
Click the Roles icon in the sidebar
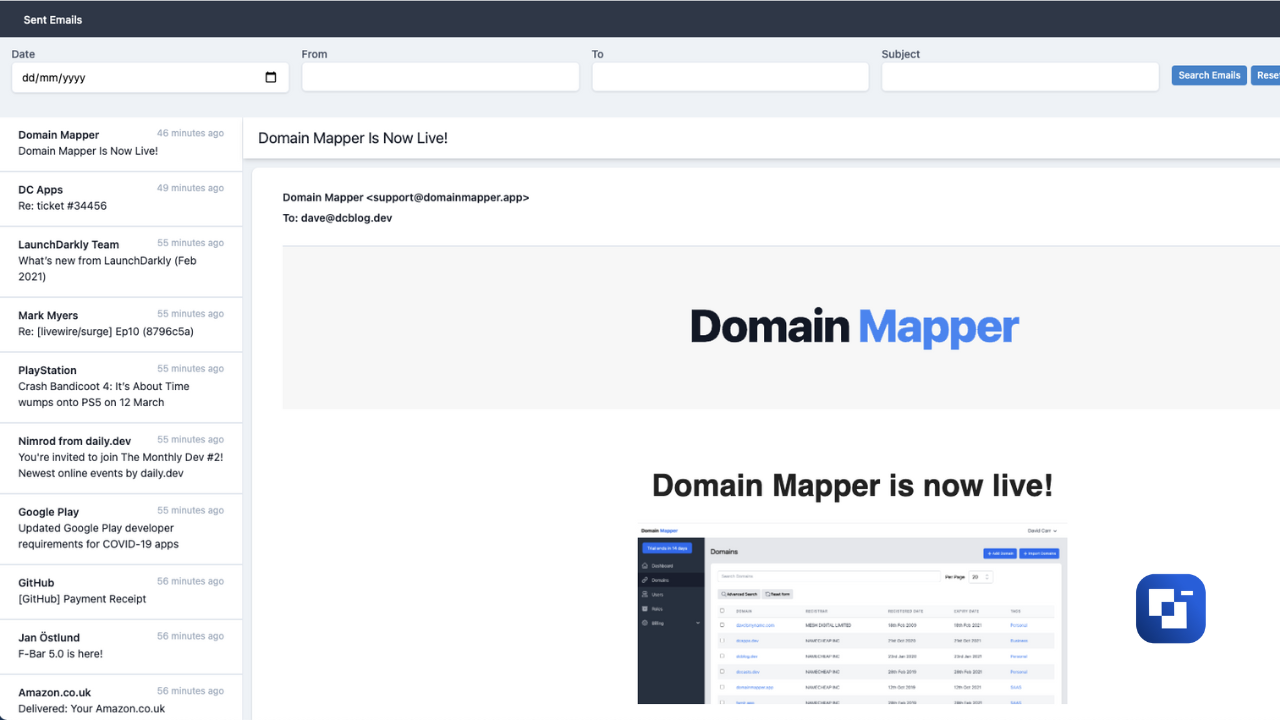[x=645, y=609]
